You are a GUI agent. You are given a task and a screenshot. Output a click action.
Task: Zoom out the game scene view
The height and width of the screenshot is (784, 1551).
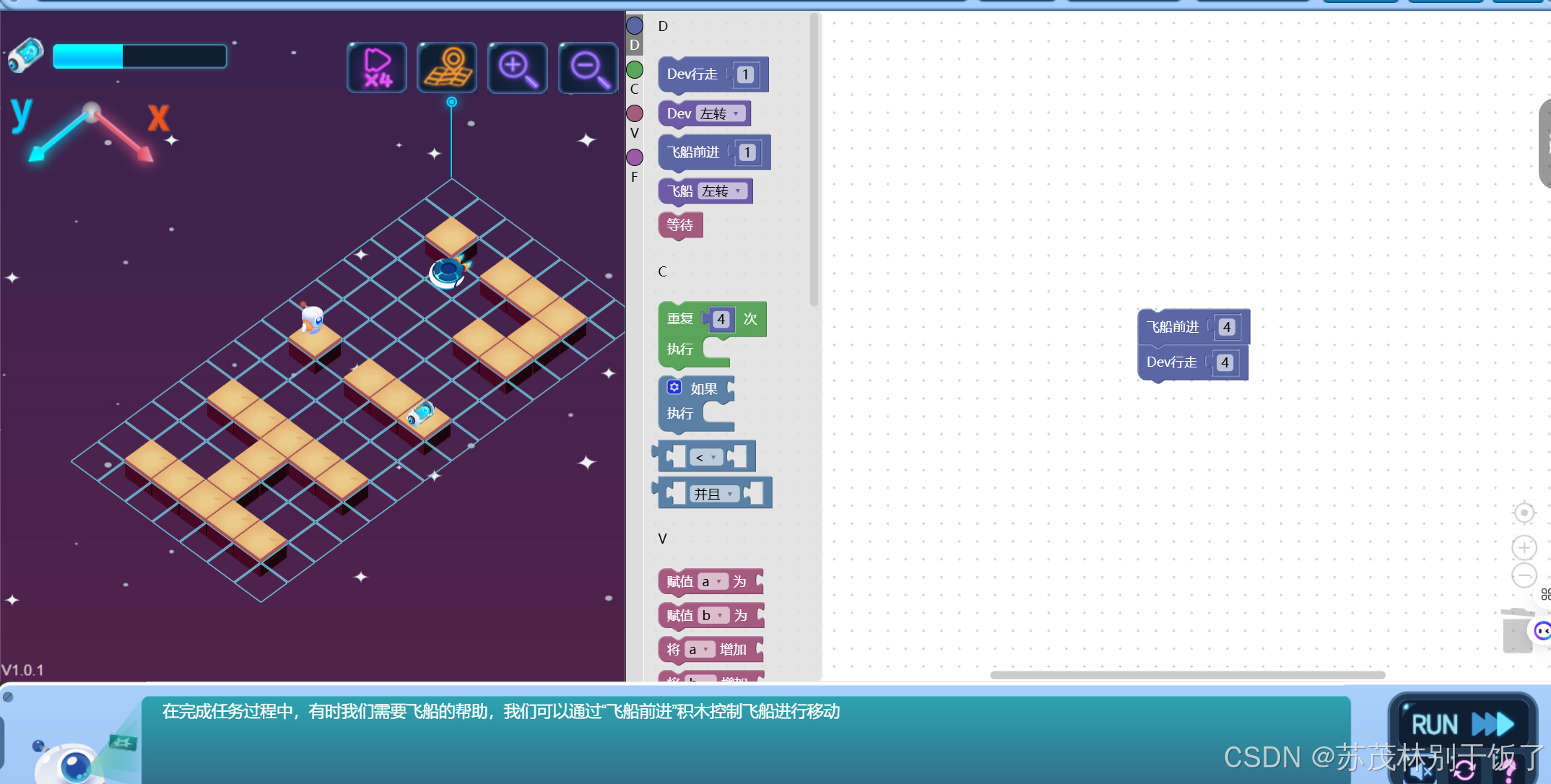(588, 68)
